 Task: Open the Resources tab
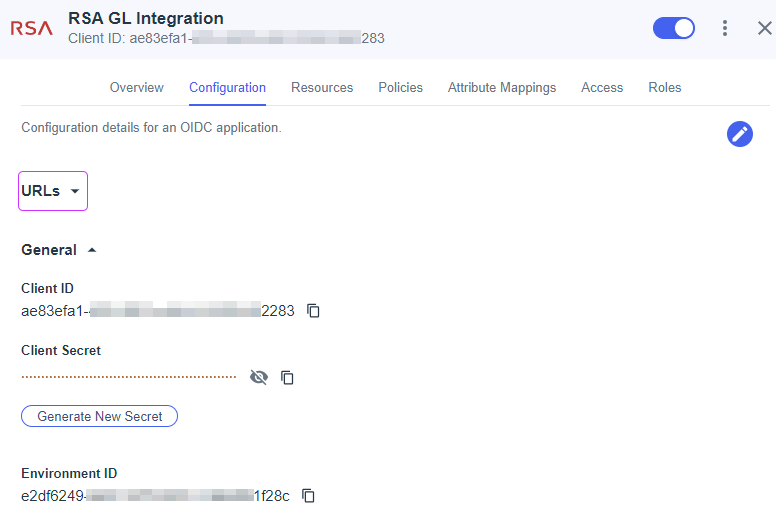pos(322,88)
